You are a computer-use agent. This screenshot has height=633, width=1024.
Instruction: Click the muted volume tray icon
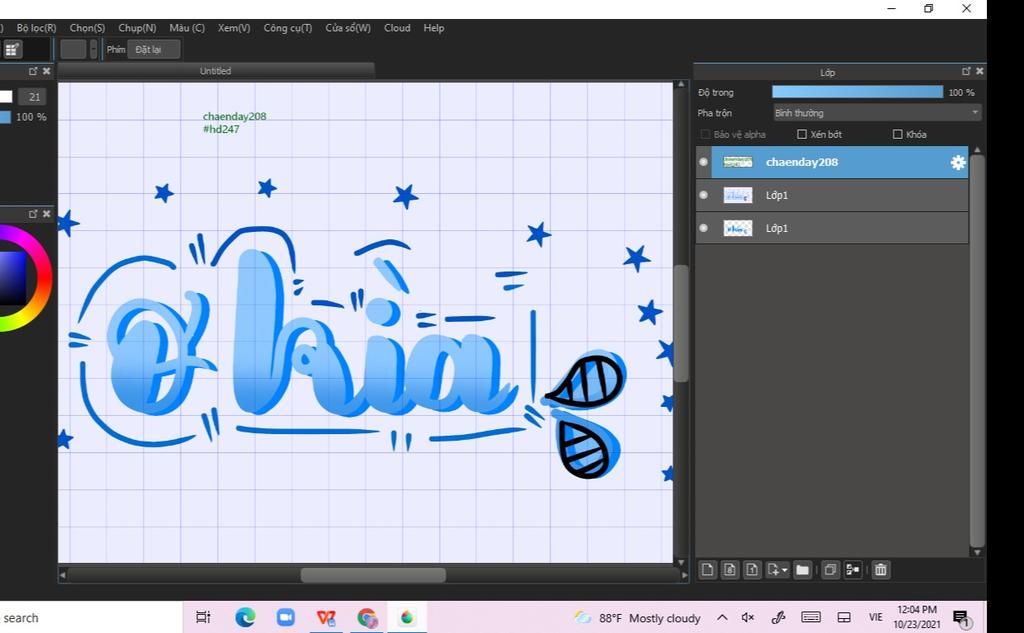748,617
